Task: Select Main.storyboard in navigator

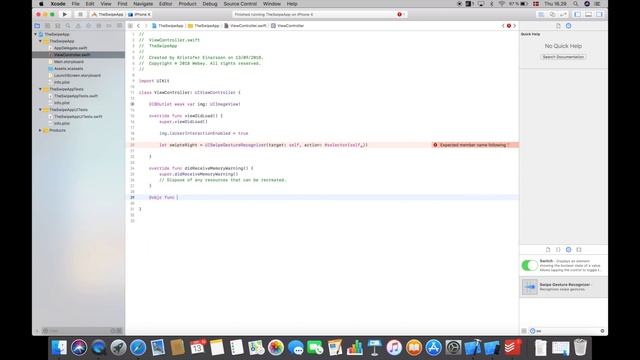Action: point(69,62)
